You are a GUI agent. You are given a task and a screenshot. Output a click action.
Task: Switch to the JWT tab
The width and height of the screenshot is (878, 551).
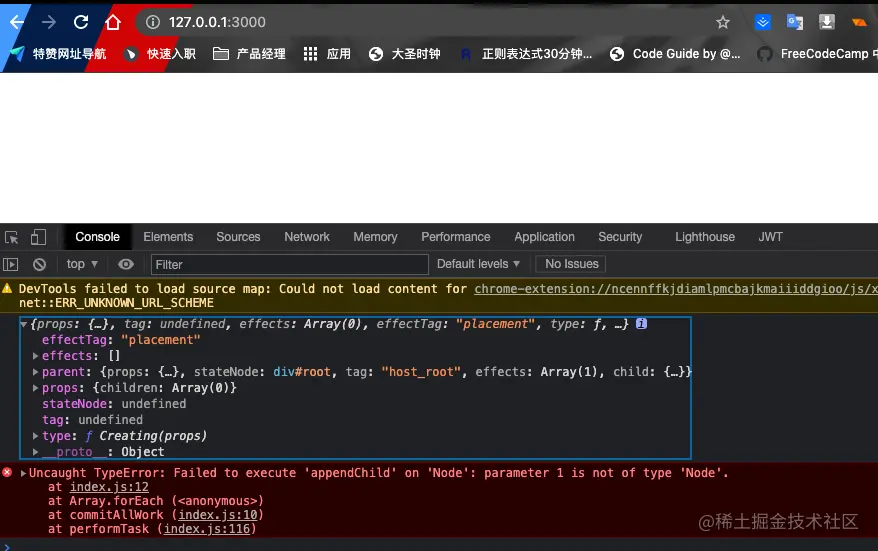point(770,237)
